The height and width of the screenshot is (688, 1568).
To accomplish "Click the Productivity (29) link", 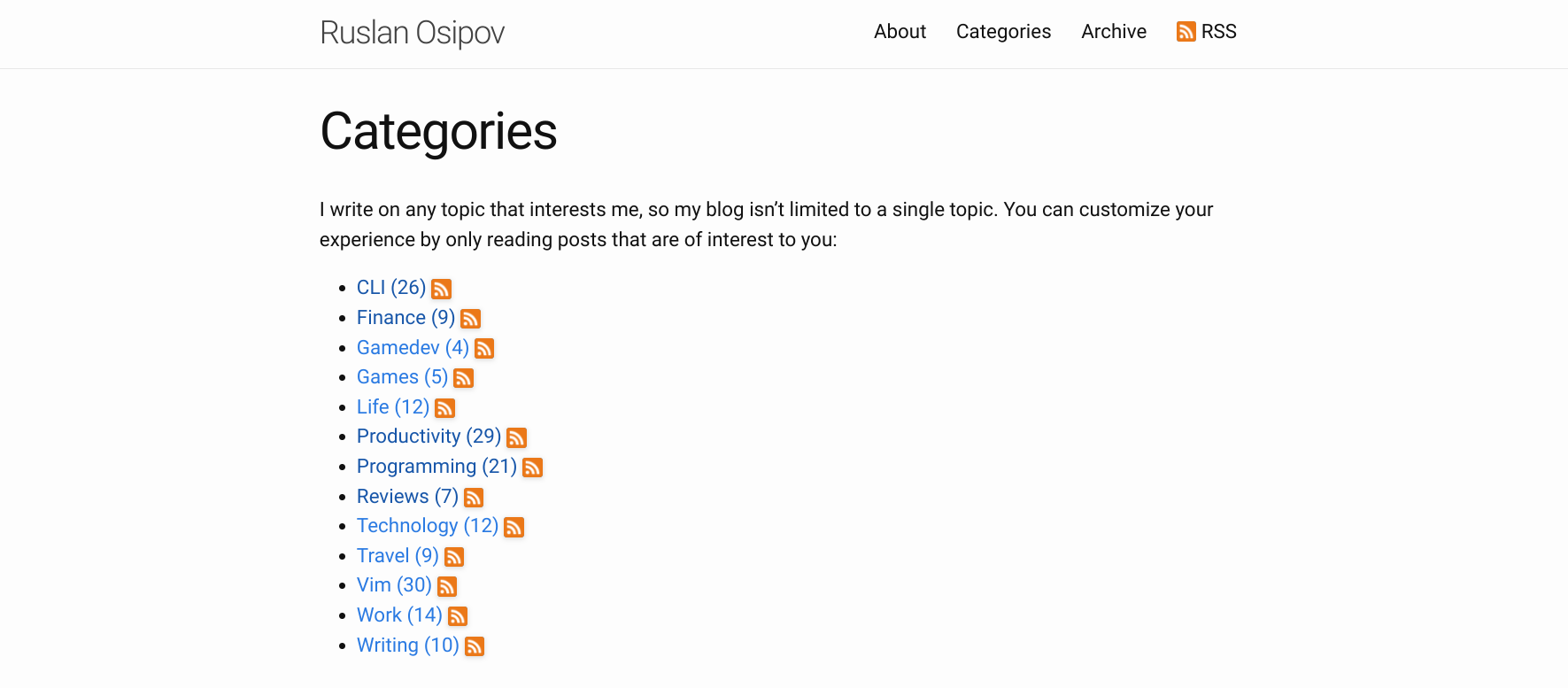I will [429, 436].
